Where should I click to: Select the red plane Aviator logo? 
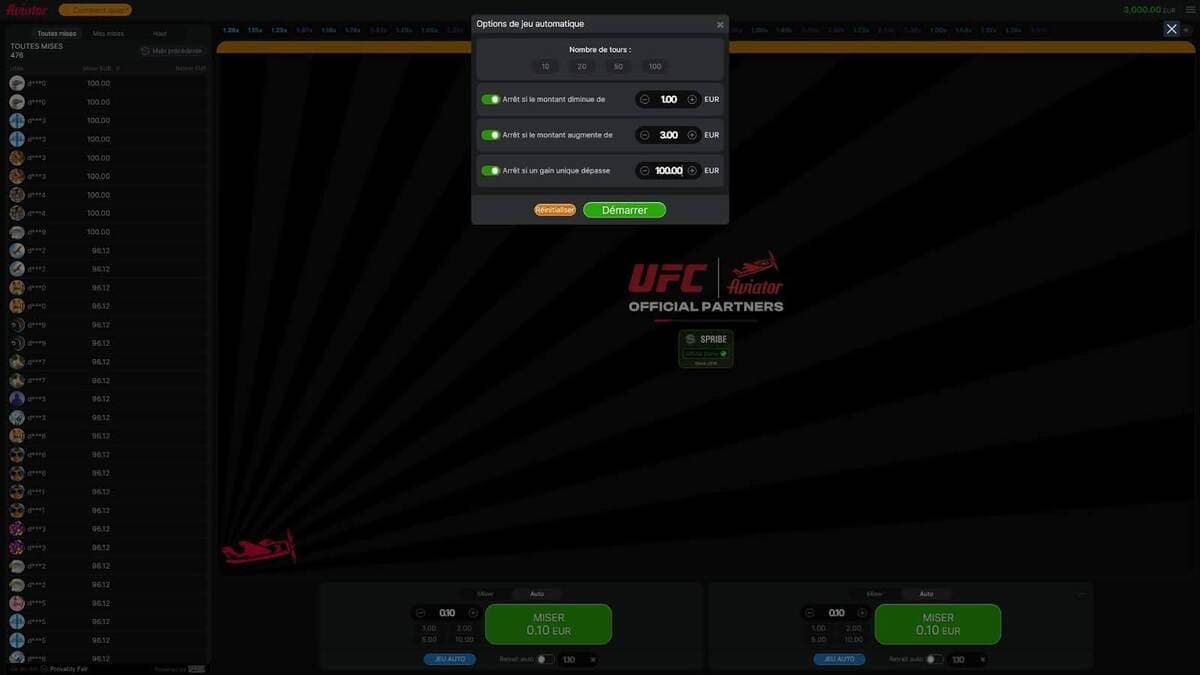coord(28,8)
